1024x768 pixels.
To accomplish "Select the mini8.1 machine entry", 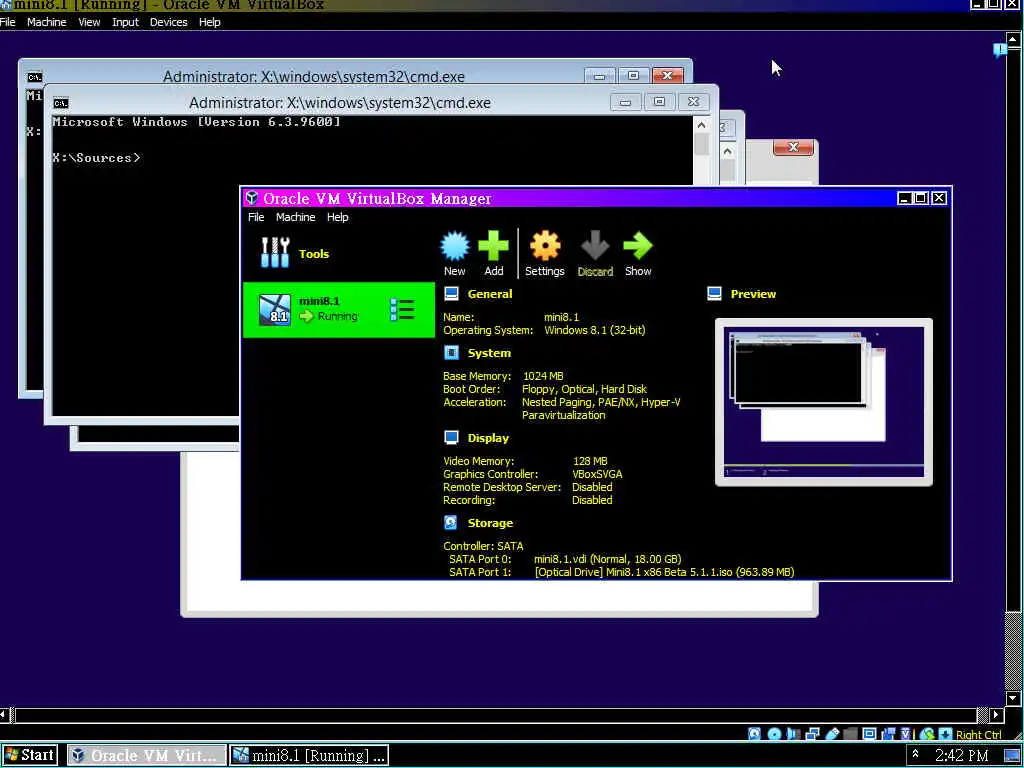I will pyautogui.click(x=338, y=310).
